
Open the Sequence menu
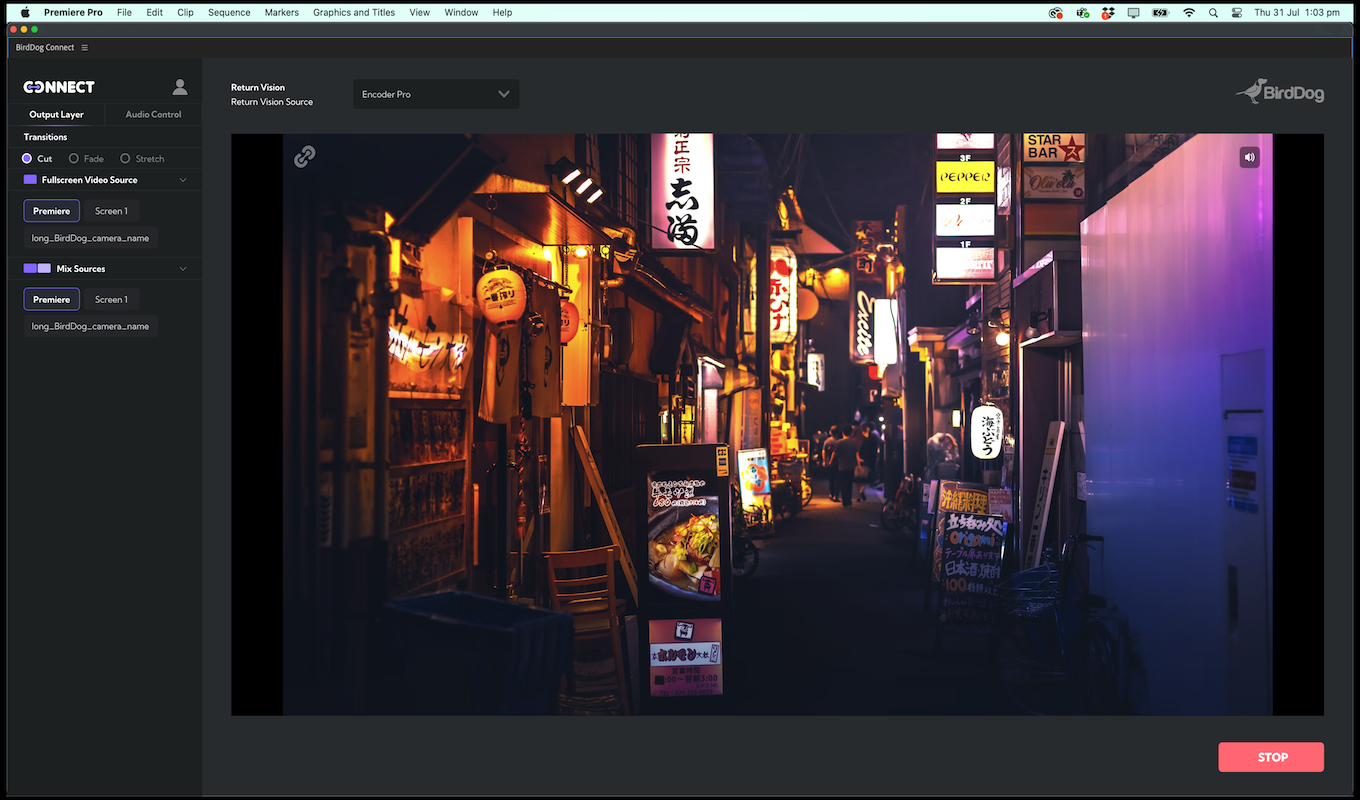(x=229, y=13)
